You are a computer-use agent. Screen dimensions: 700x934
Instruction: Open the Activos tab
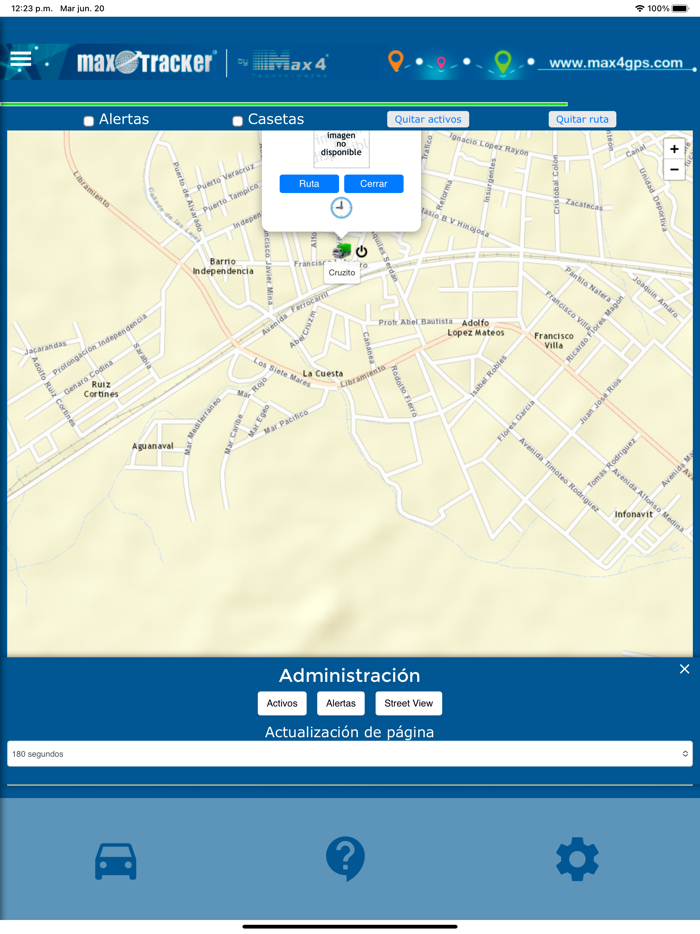[282, 703]
